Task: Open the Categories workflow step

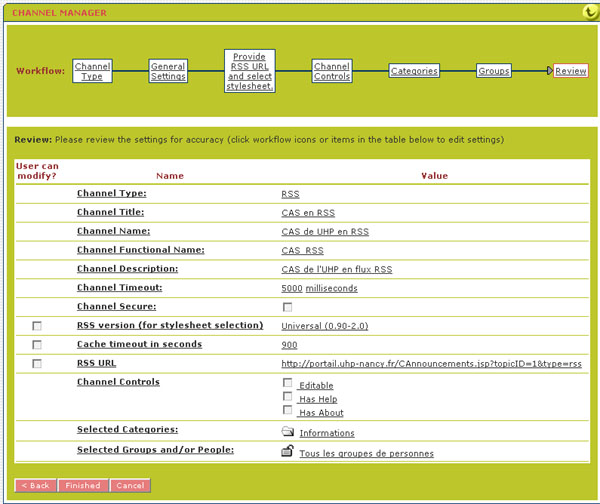Action: (414, 71)
